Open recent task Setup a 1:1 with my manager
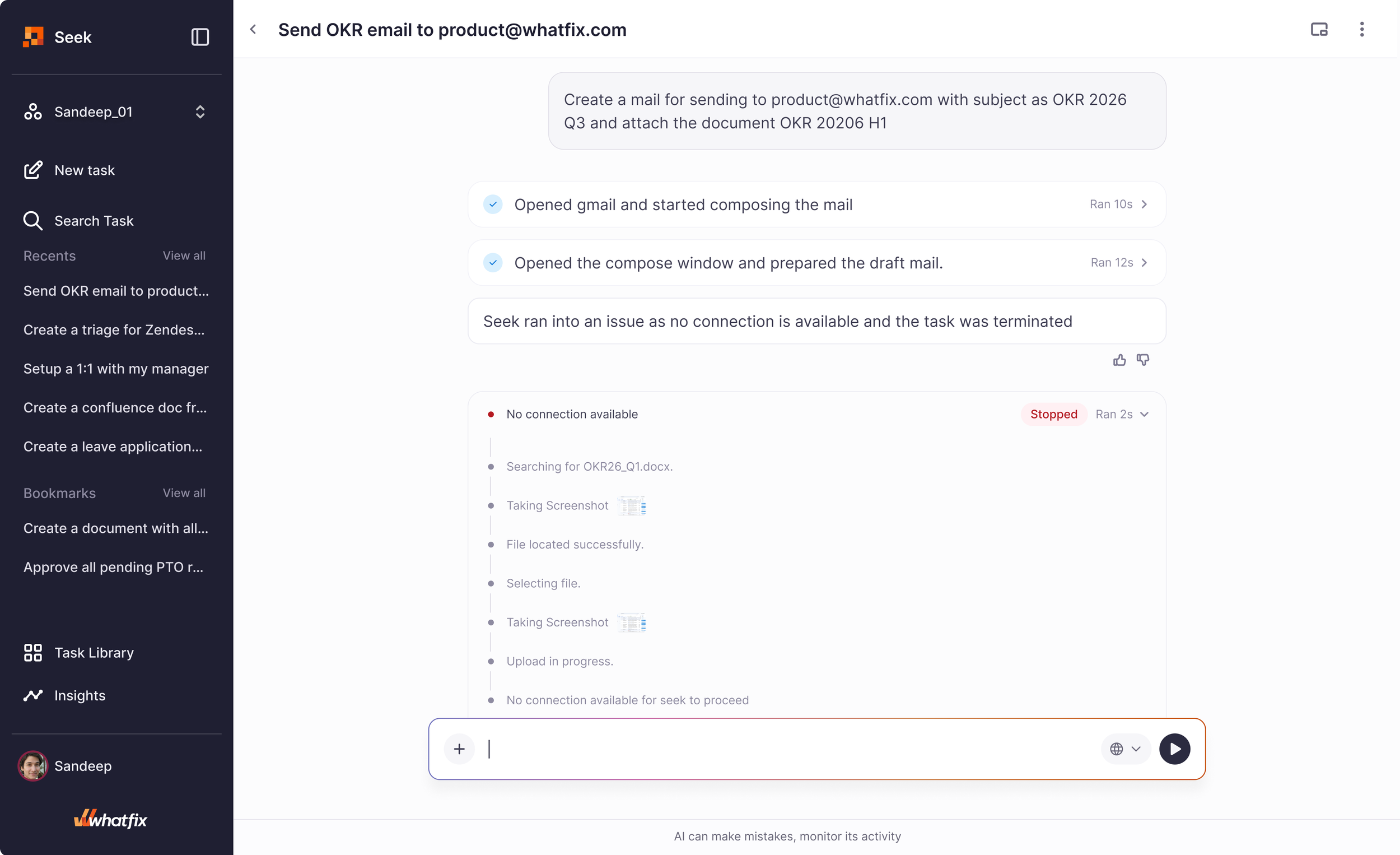The height and width of the screenshot is (855, 1400). [116, 368]
